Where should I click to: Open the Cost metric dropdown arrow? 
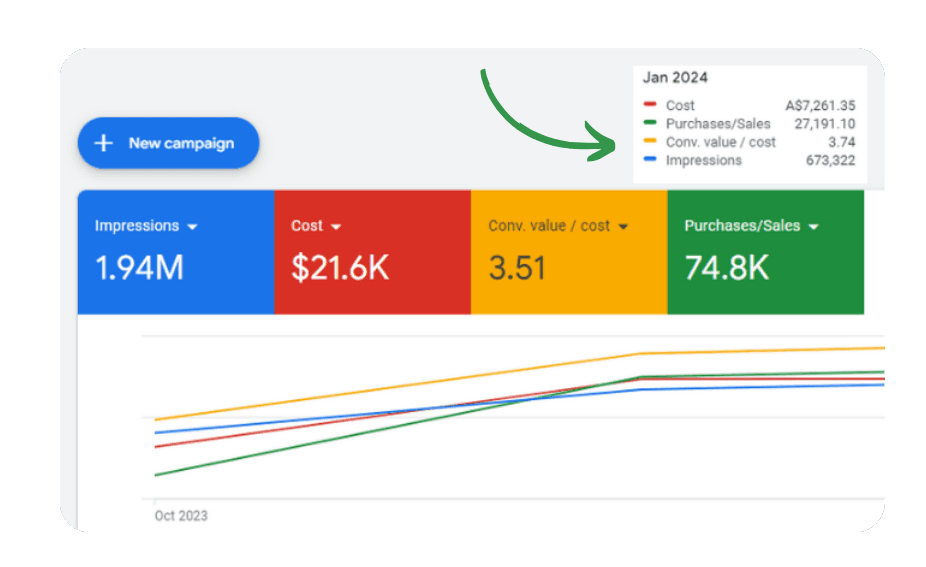click(x=336, y=227)
